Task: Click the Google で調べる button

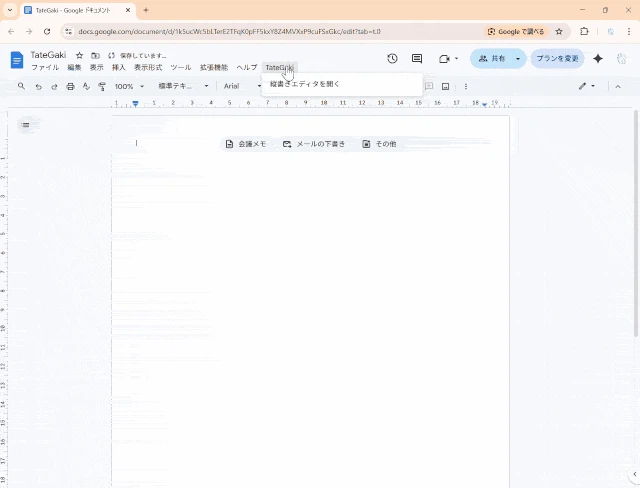Action: (516, 31)
